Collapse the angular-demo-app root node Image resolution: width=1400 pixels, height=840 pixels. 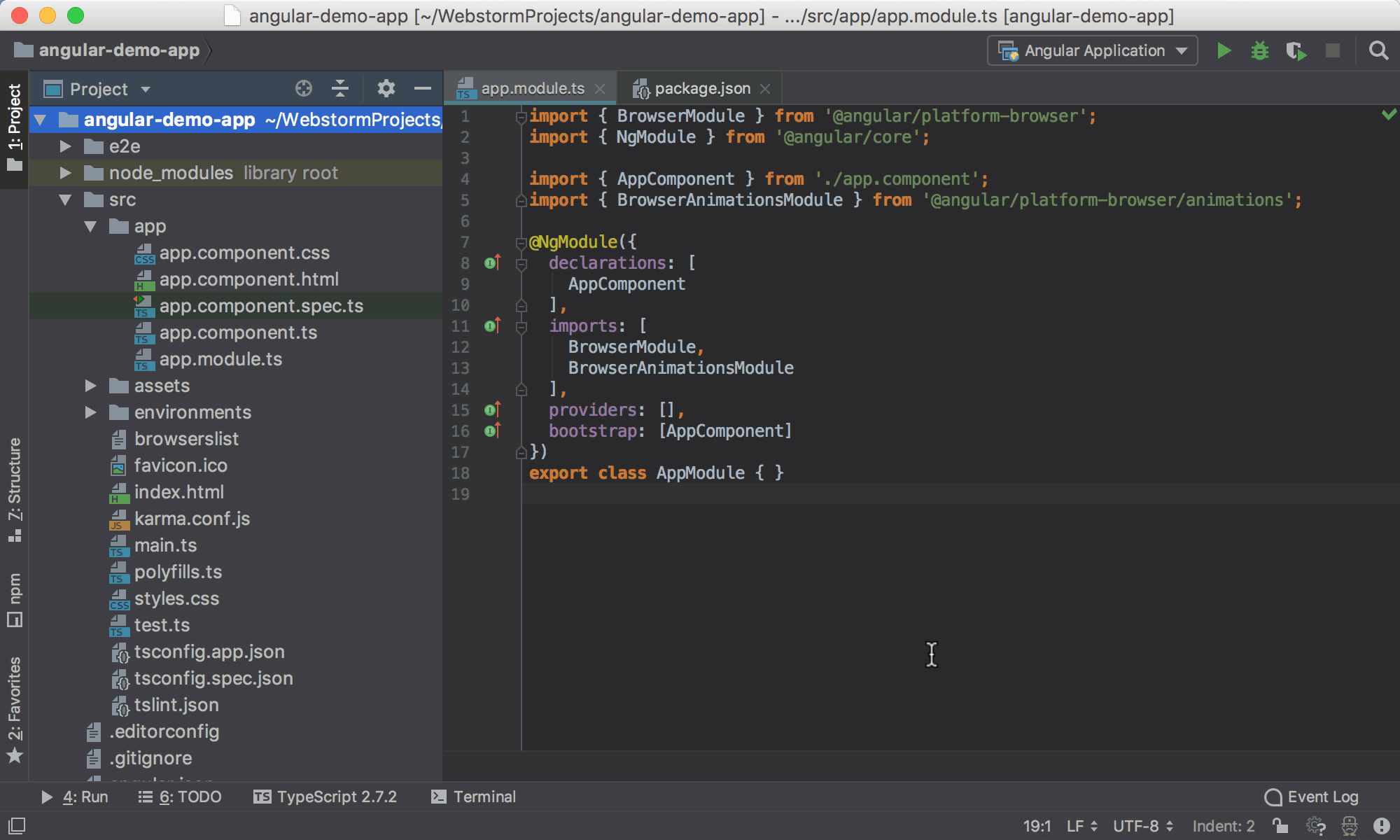pos(41,120)
